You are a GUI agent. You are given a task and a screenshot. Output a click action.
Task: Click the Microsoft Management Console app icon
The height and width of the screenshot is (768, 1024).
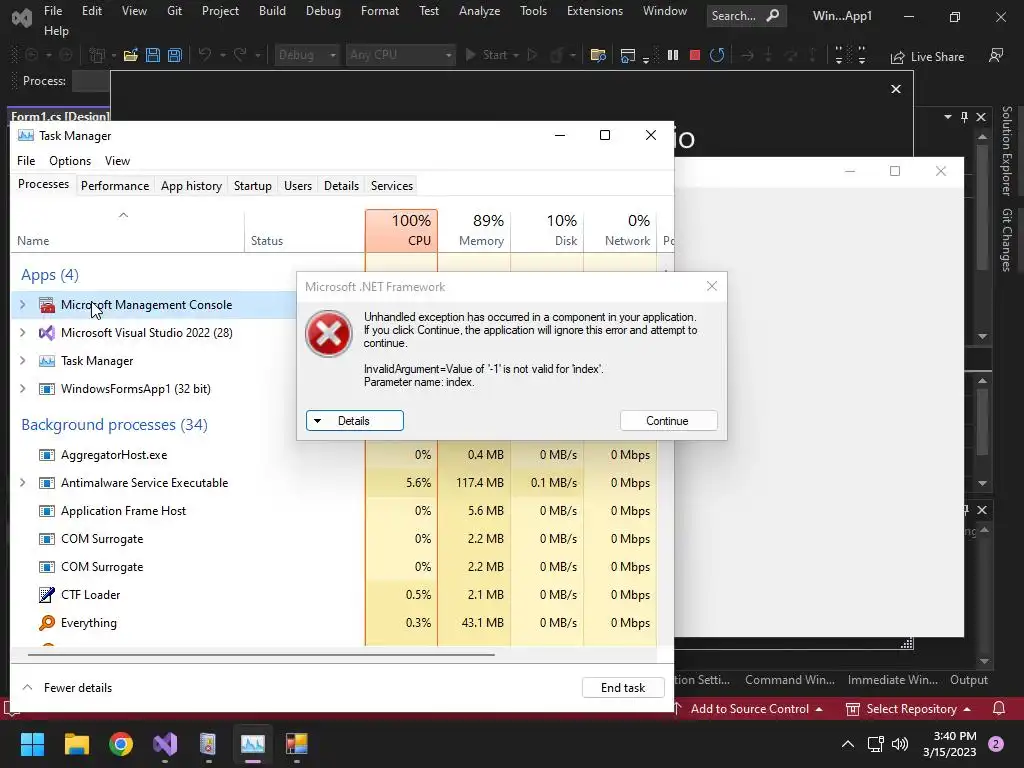pos(47,305)
